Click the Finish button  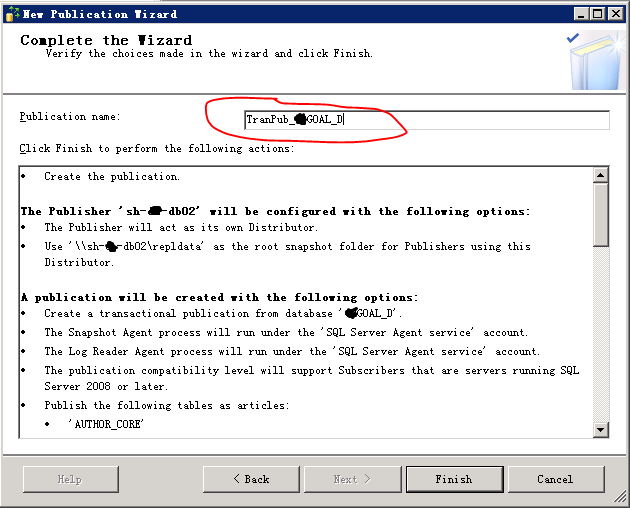coord(454,479)
